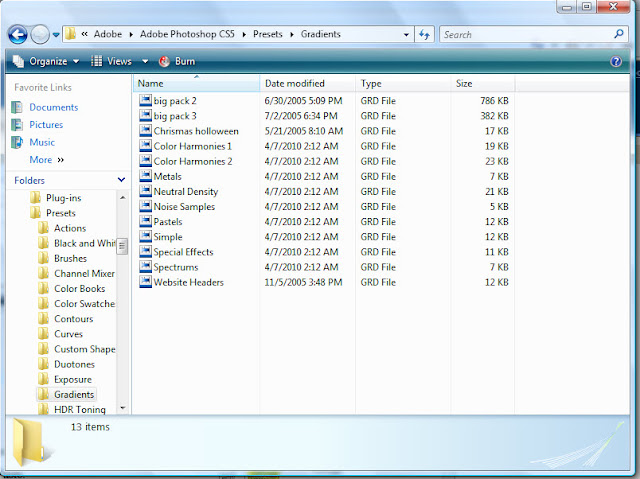Click the Metals file icon
The image size is (640, 479).
(145, 176)
